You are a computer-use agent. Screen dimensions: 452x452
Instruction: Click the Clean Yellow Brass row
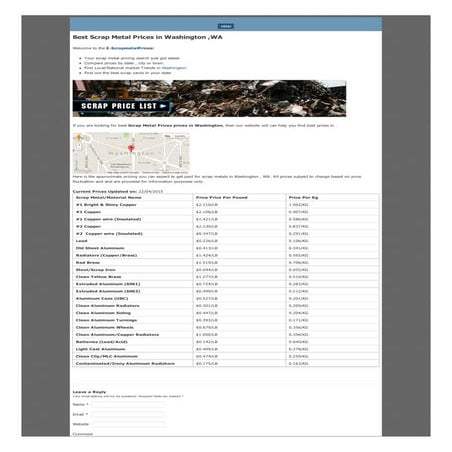tap(226, 277)
